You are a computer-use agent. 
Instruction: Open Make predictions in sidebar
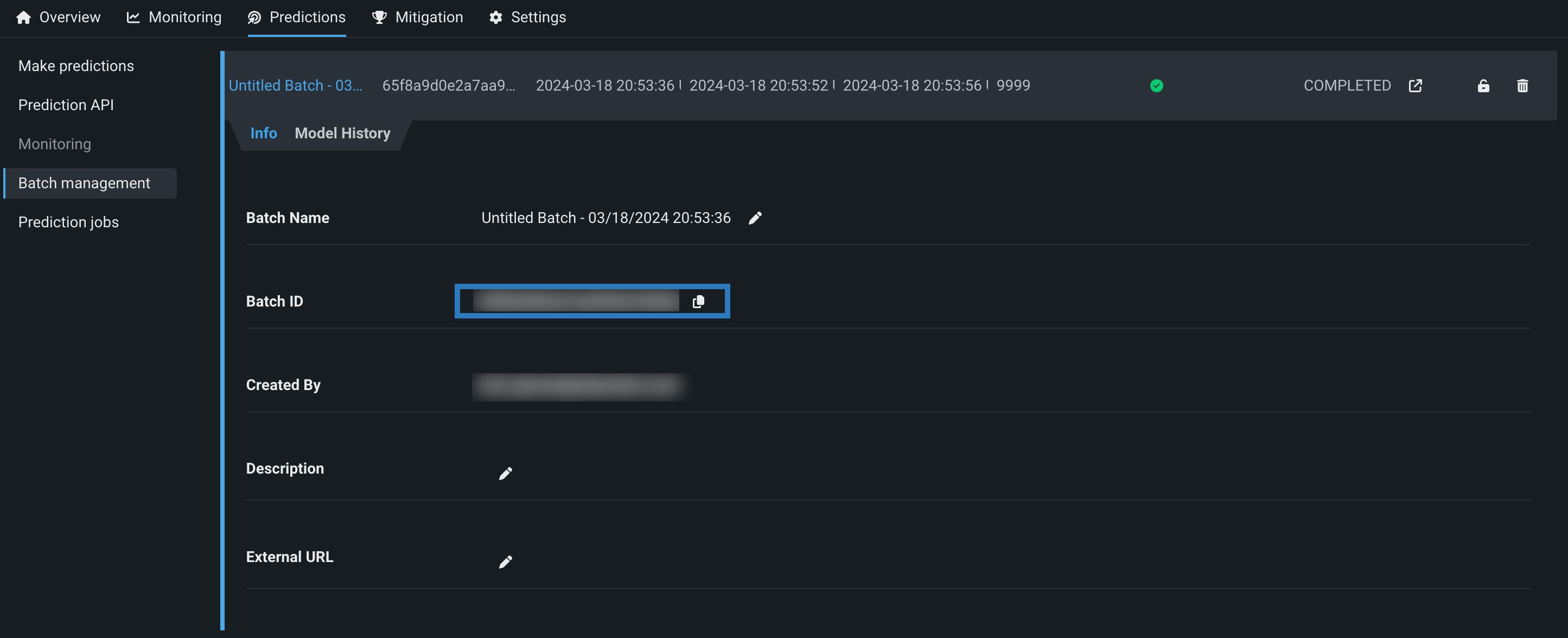coord(76,66)
